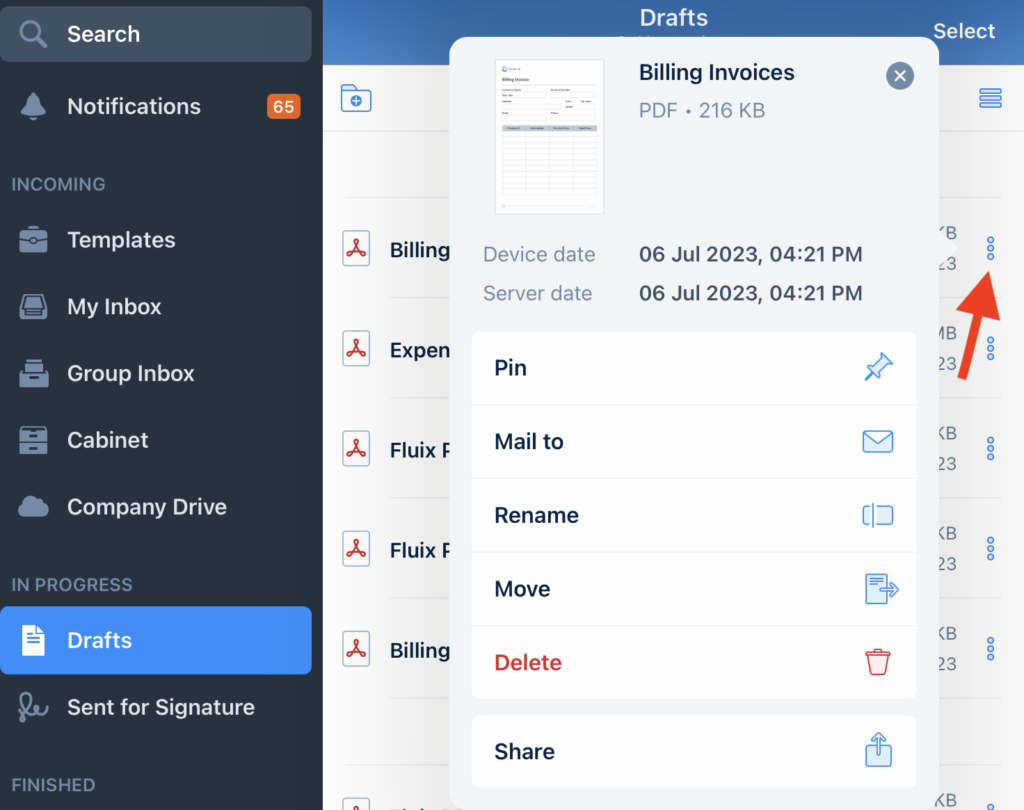Select Move from the document menu
The height and width of the screenshot is (810, 1024).
pos(694,589)
